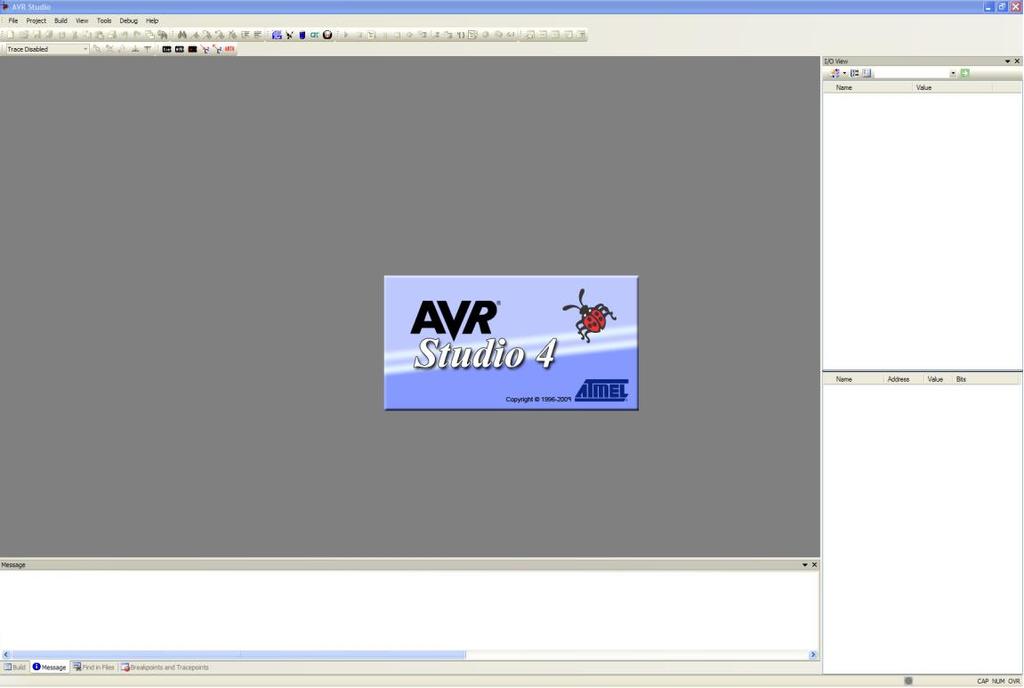Viewport: 1024px width, 688px height.
Task: Click the Value column header in upper I/O list
Action: point(953,87)
